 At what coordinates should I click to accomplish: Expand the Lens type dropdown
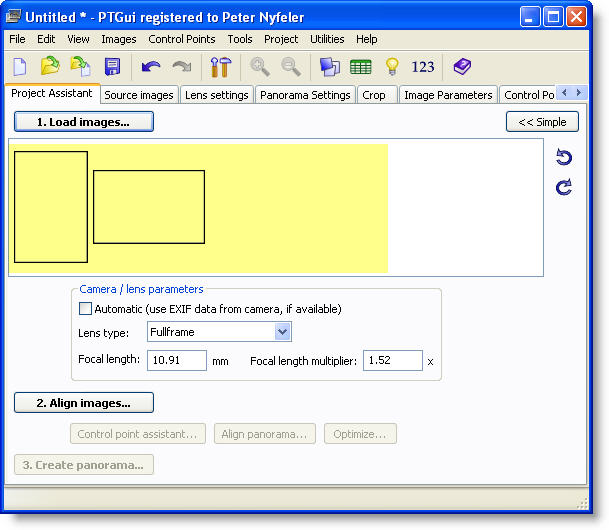[282, 332]
